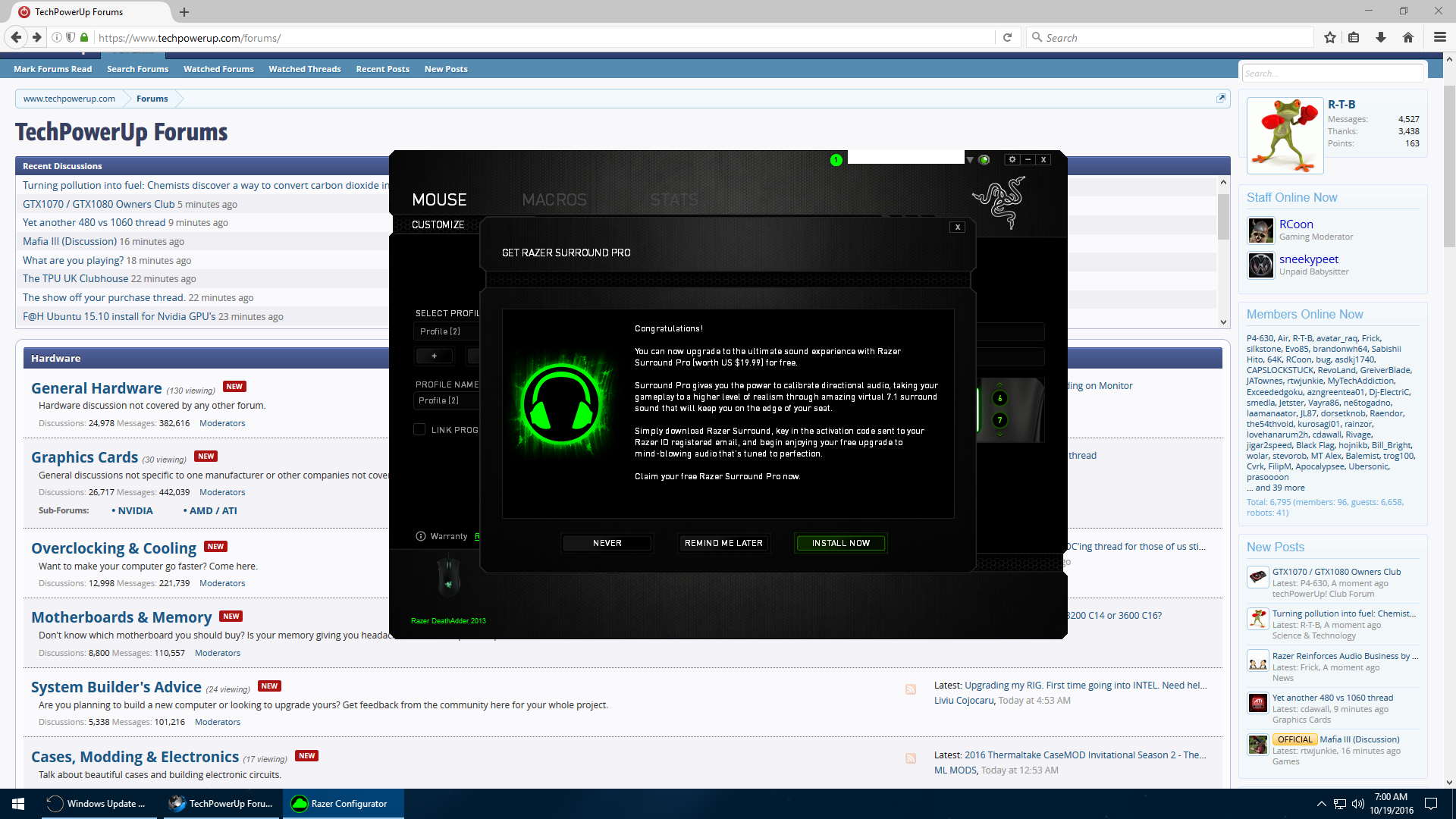Click Mark Forums Read
This screenshot has height=819, width=1456.
(x=52, y=69)
